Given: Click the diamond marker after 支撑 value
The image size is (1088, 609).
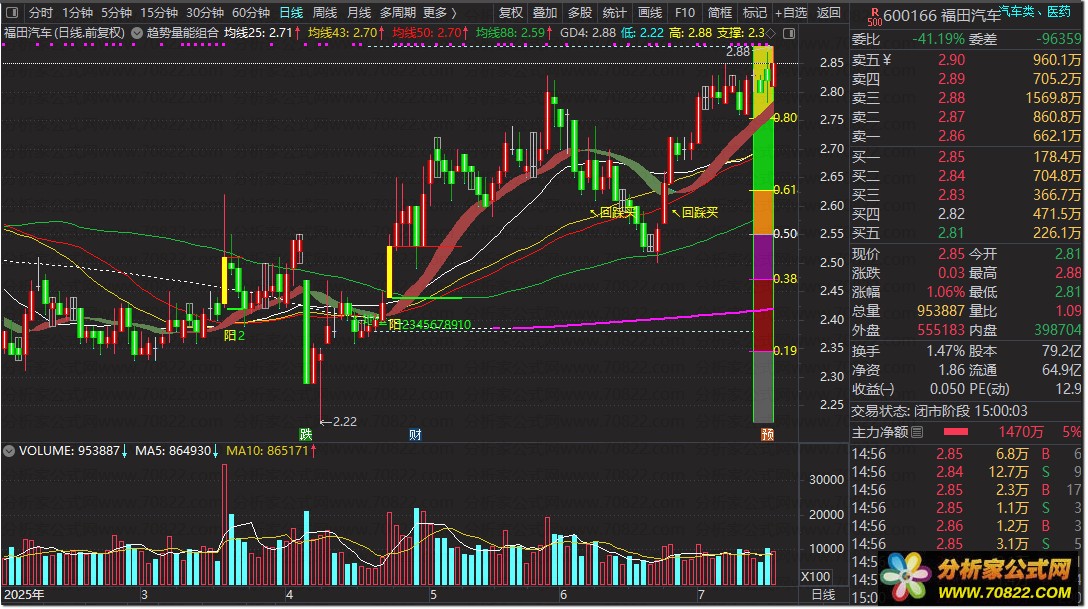Looking at the screenshot, I should [x=771, y=33].
